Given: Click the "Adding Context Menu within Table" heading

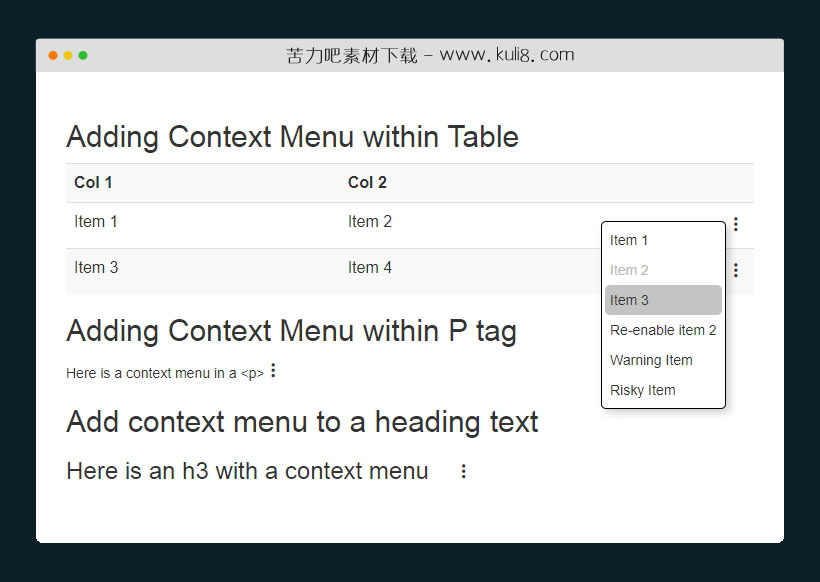Looking at the screenshot, I should [x=292, y=137].
